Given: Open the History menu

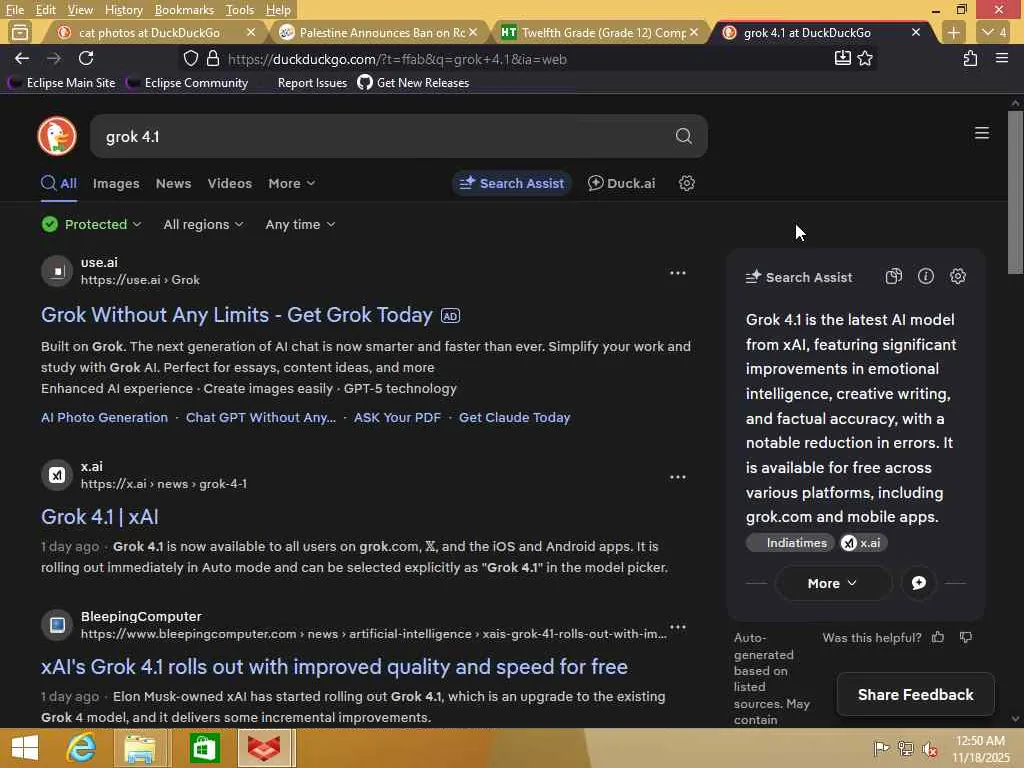Looking at the screenshot, I should coord(123,10).
